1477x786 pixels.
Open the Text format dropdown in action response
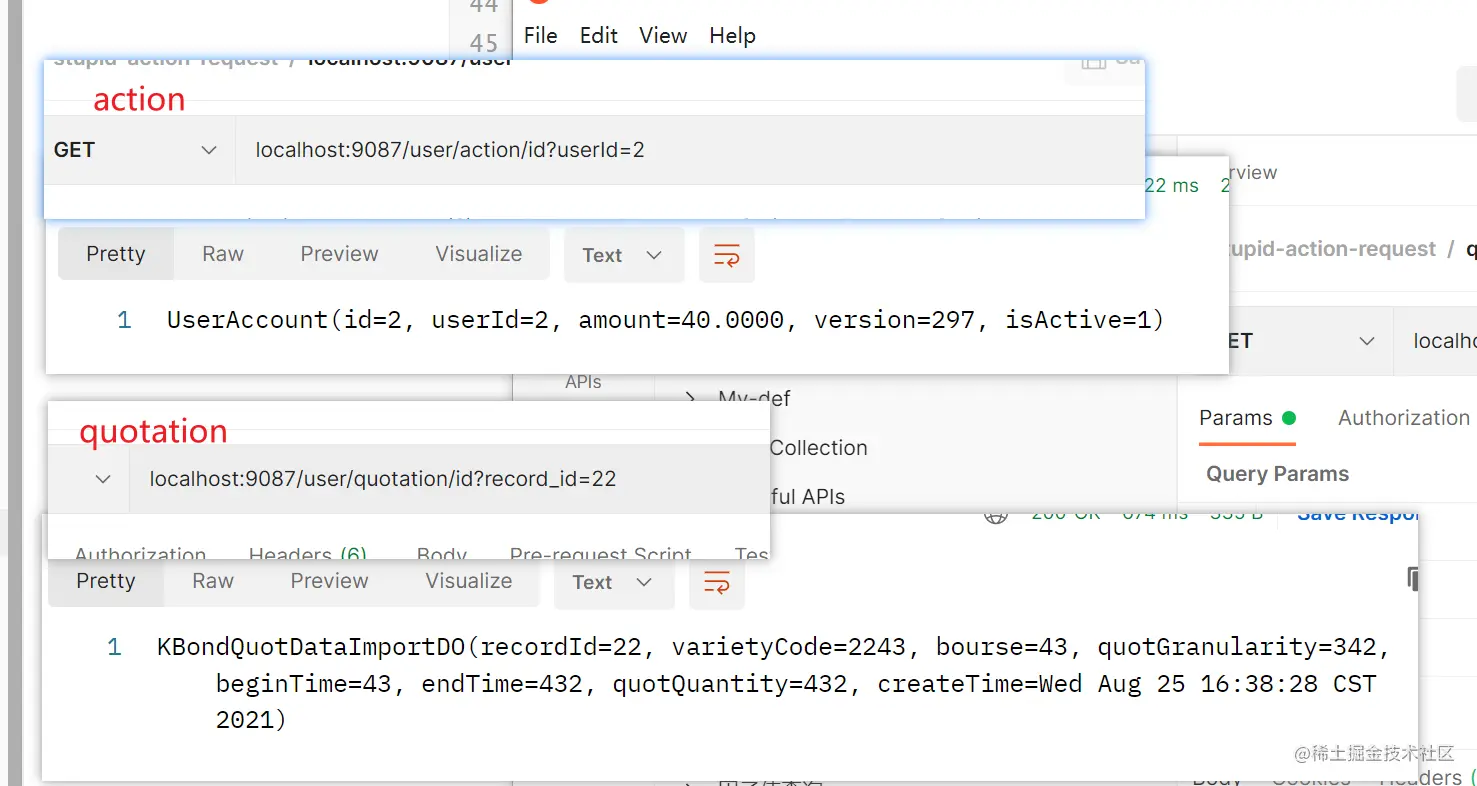coord(623,255)
